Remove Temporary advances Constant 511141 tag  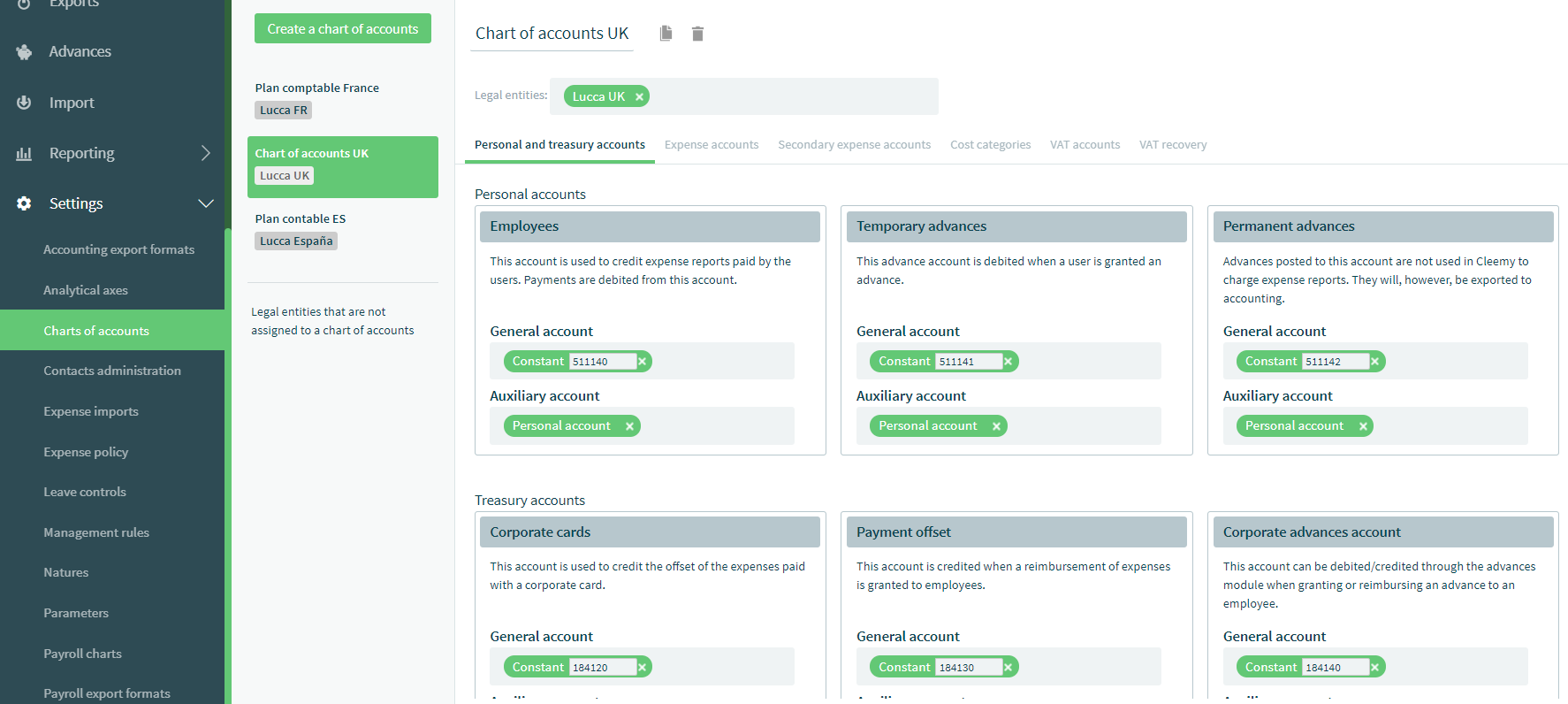pyautogui.click(x=1009, y=362)
